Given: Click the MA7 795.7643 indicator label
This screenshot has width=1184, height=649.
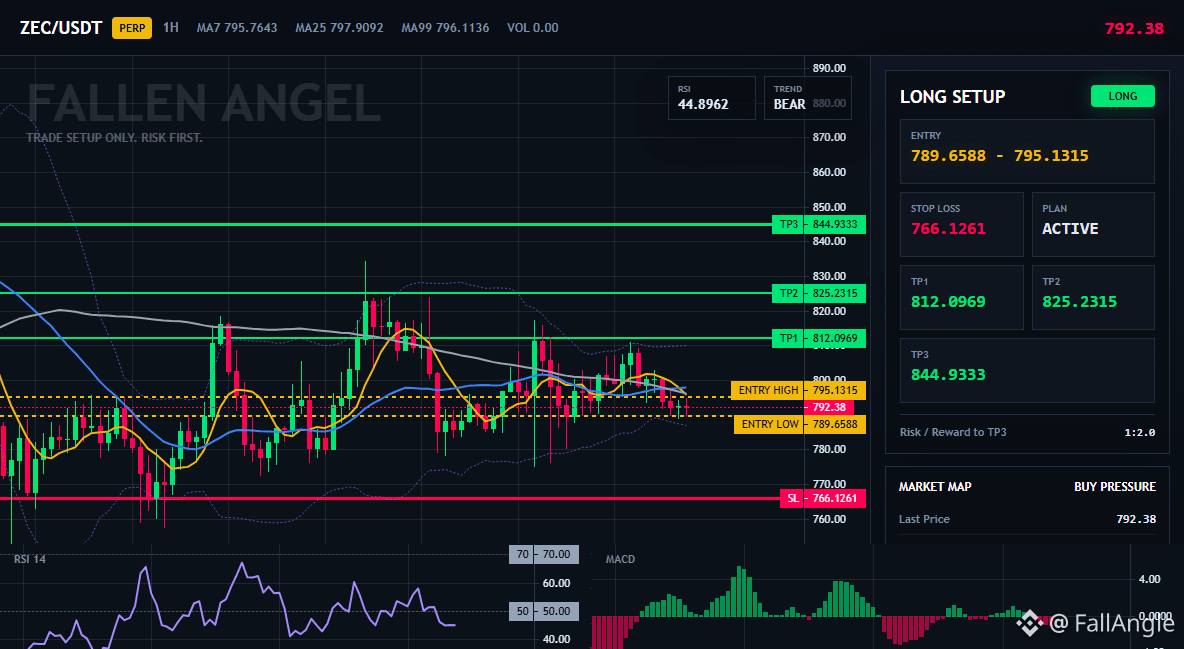Looking at the screenshot, I should 237,28.
